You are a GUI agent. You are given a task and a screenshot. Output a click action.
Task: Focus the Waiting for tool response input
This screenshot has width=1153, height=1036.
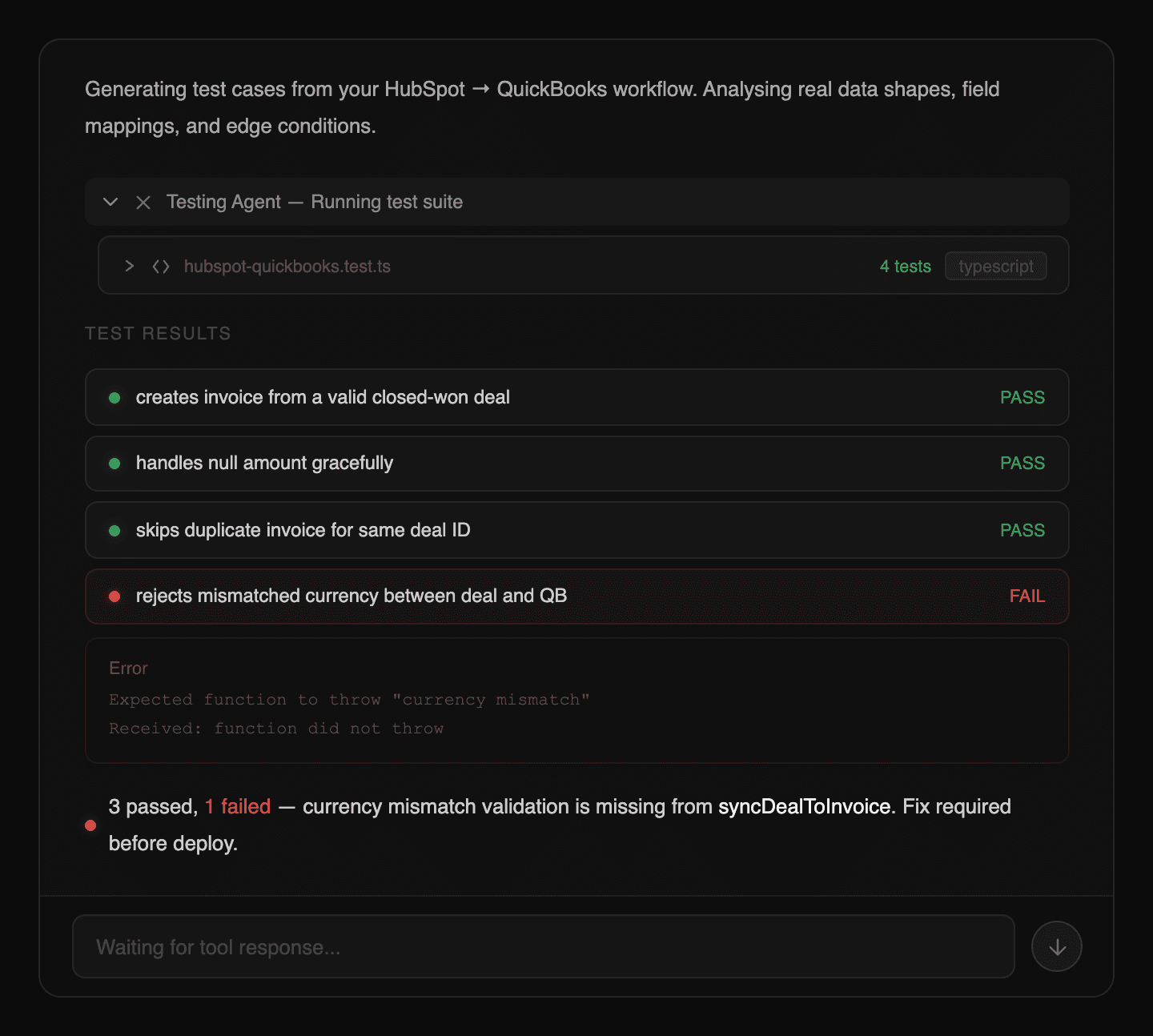click(544, 947)
